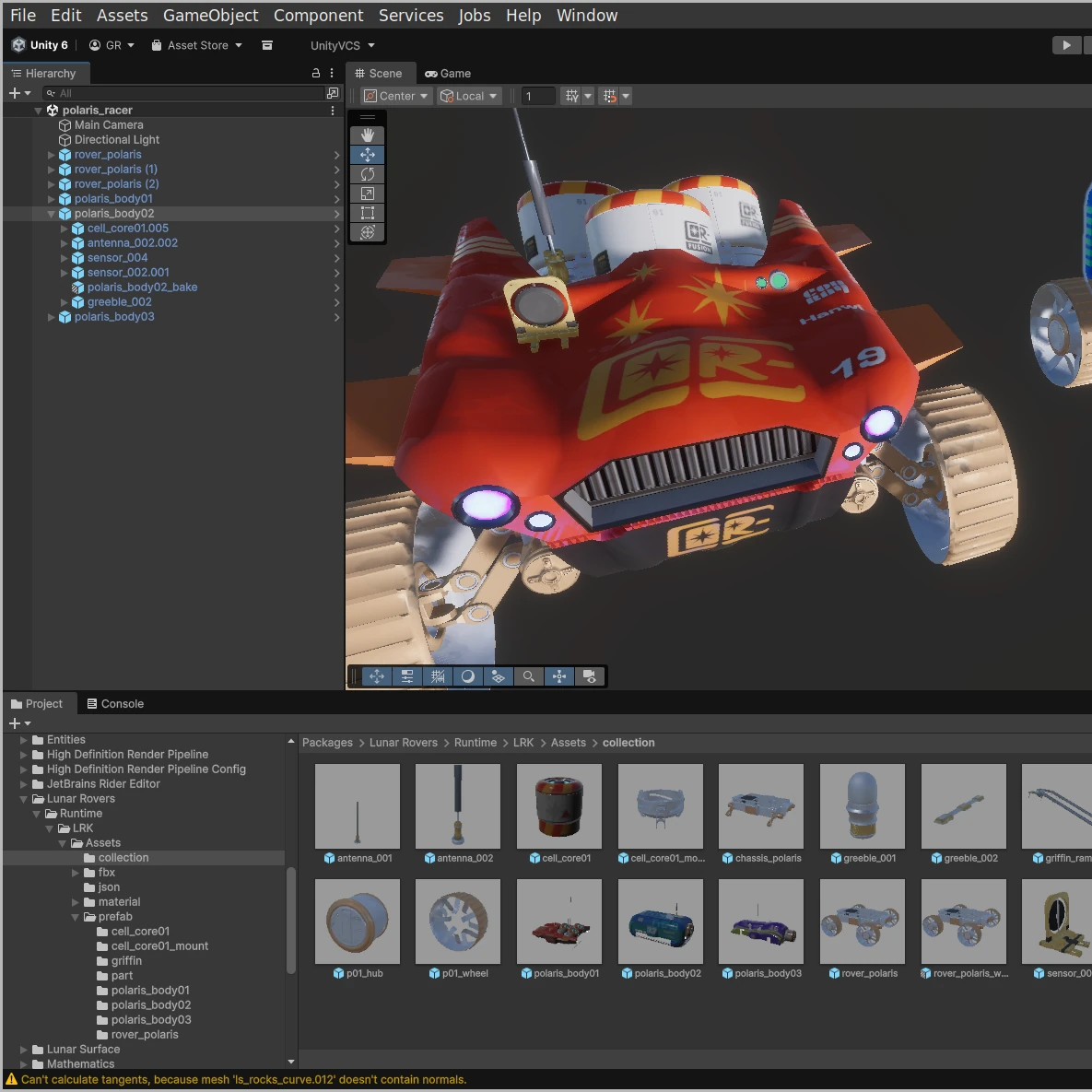Click the snap increment value field
This screenshot has width=1092, height=1092.
coord(538,96)
